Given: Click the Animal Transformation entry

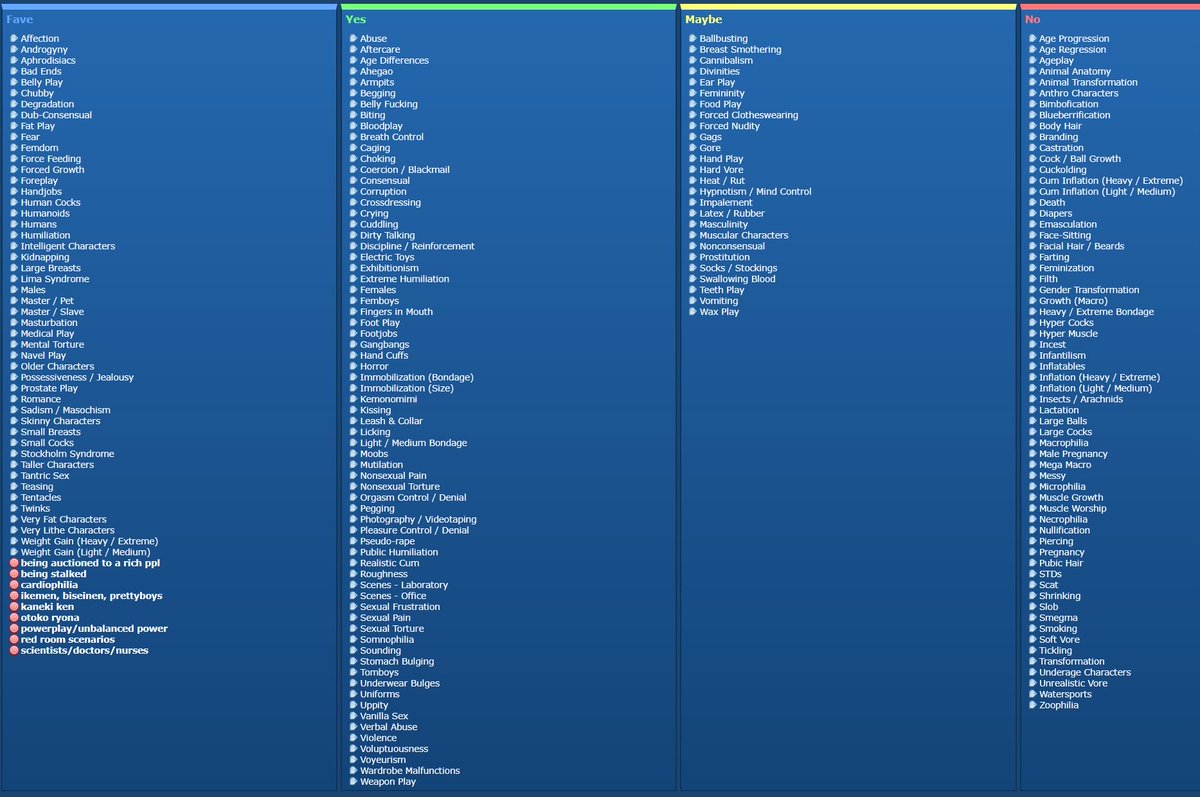Looking at the screenshot, I should point(1088,82).
